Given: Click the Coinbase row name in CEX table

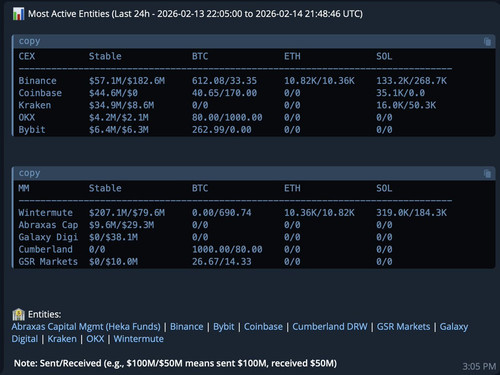Looking at the screenshot, I should point(40,93).
